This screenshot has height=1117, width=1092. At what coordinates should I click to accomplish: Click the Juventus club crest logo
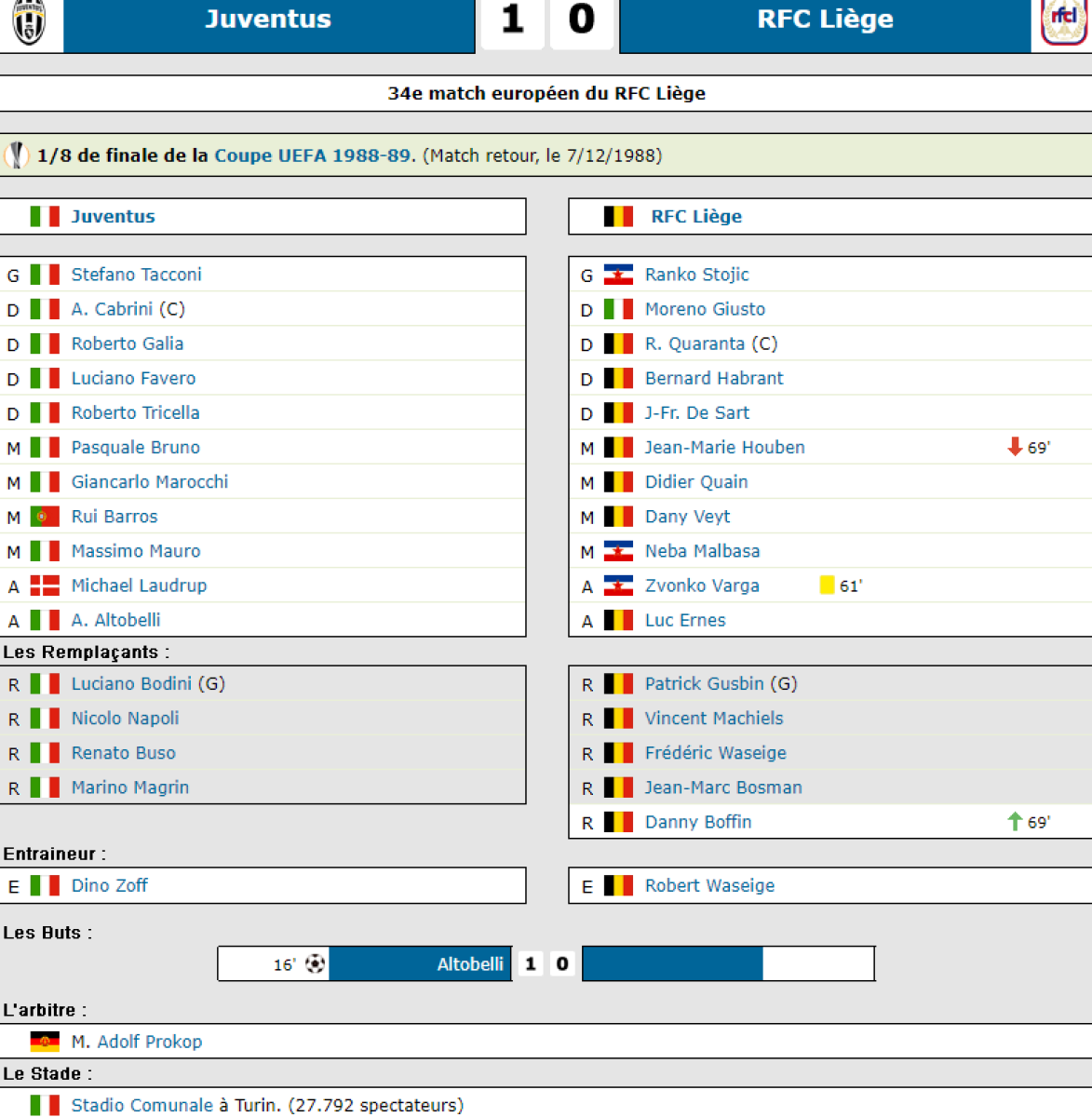(x=29, y=21)
